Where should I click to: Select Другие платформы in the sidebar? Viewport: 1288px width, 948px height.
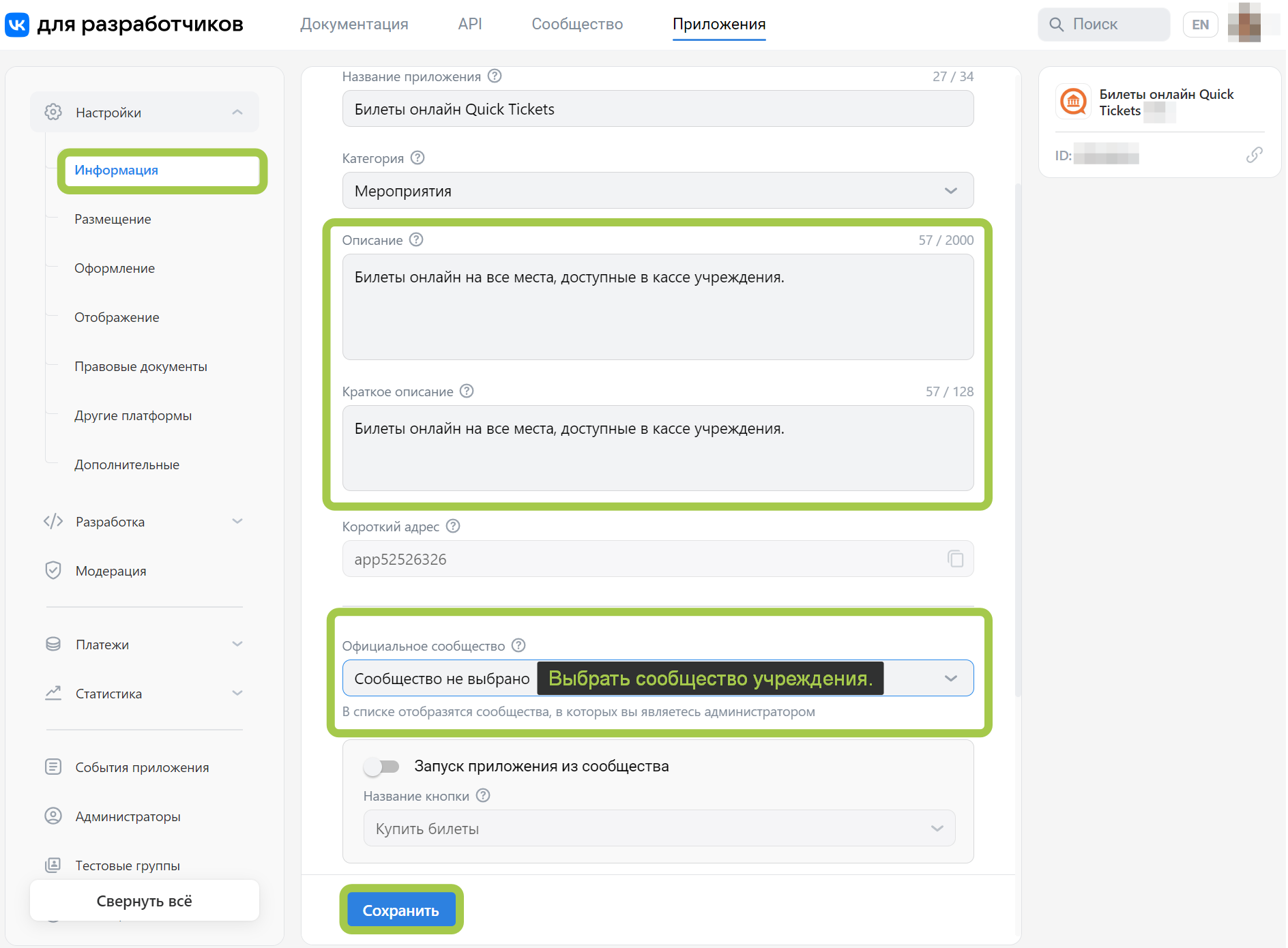coord(133,415)
